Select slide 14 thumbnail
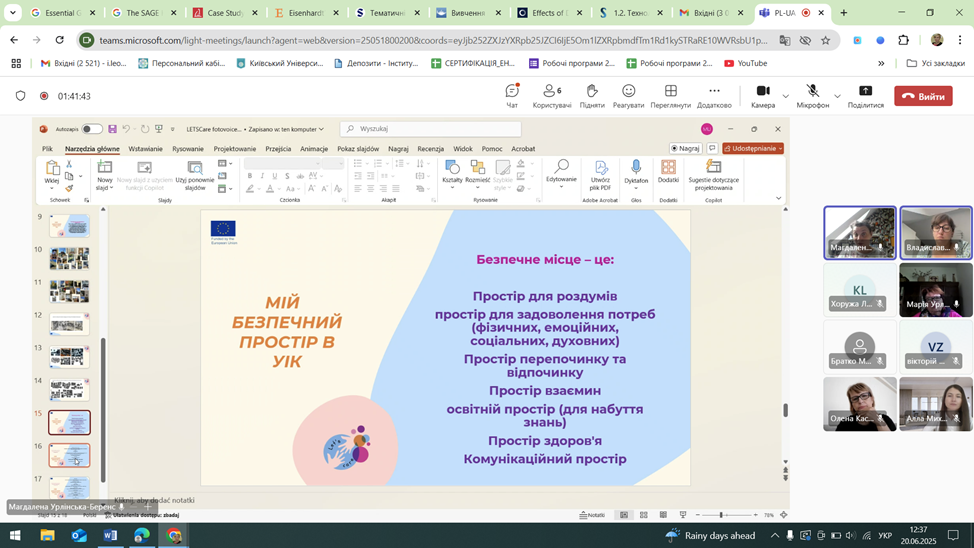The width and height of the screenshot is (974, 548). [69, 389]
